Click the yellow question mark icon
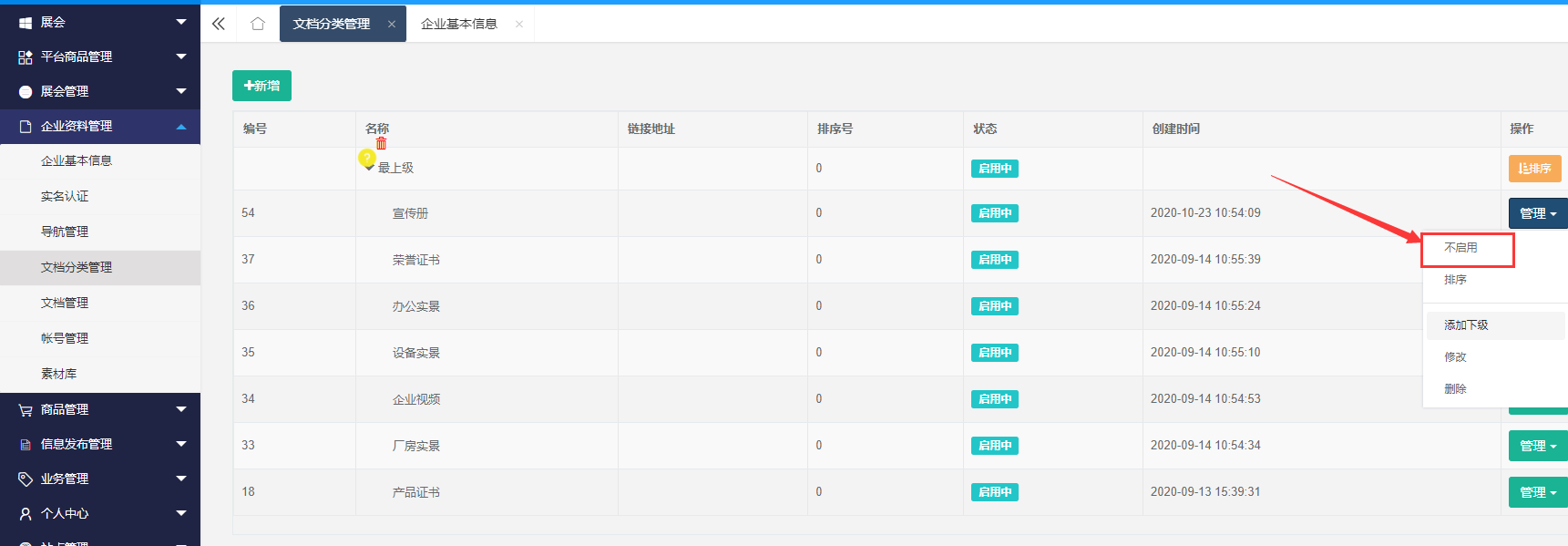 (367, 159)
